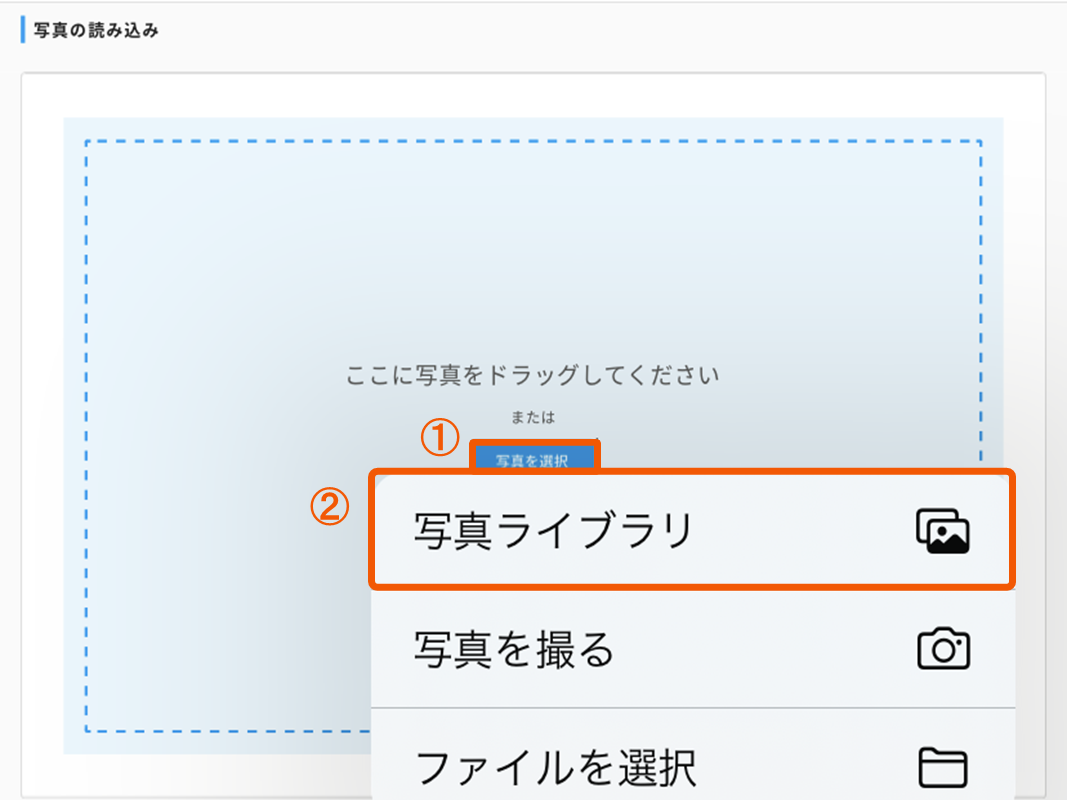Select the 写真を撮る menu entry
Viewport: 1067px width, 800px height.
point(514,650)
